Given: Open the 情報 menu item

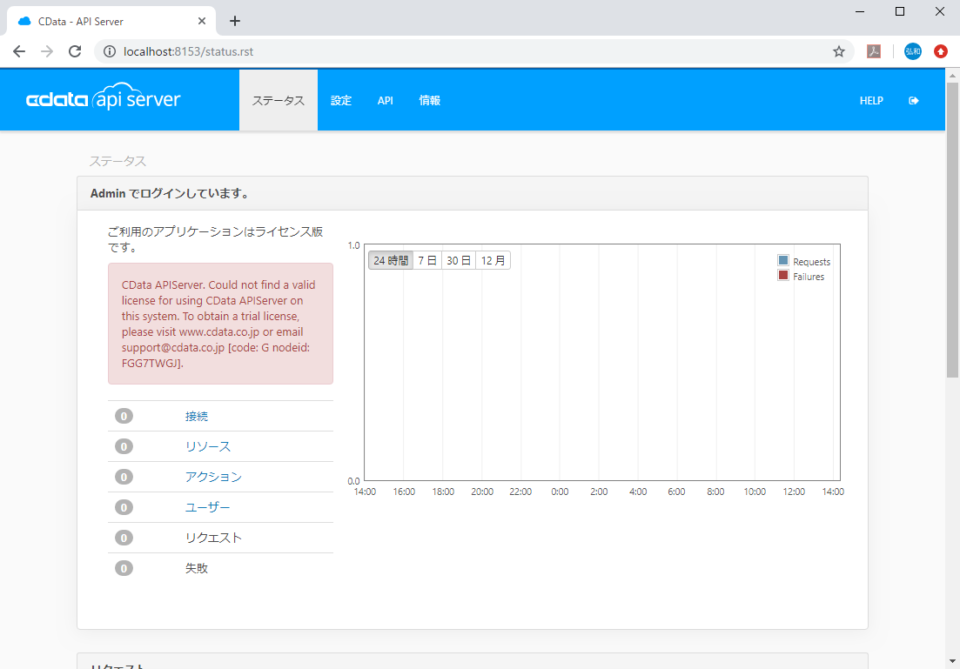Looking at the screenshot, I should [429, 100].
